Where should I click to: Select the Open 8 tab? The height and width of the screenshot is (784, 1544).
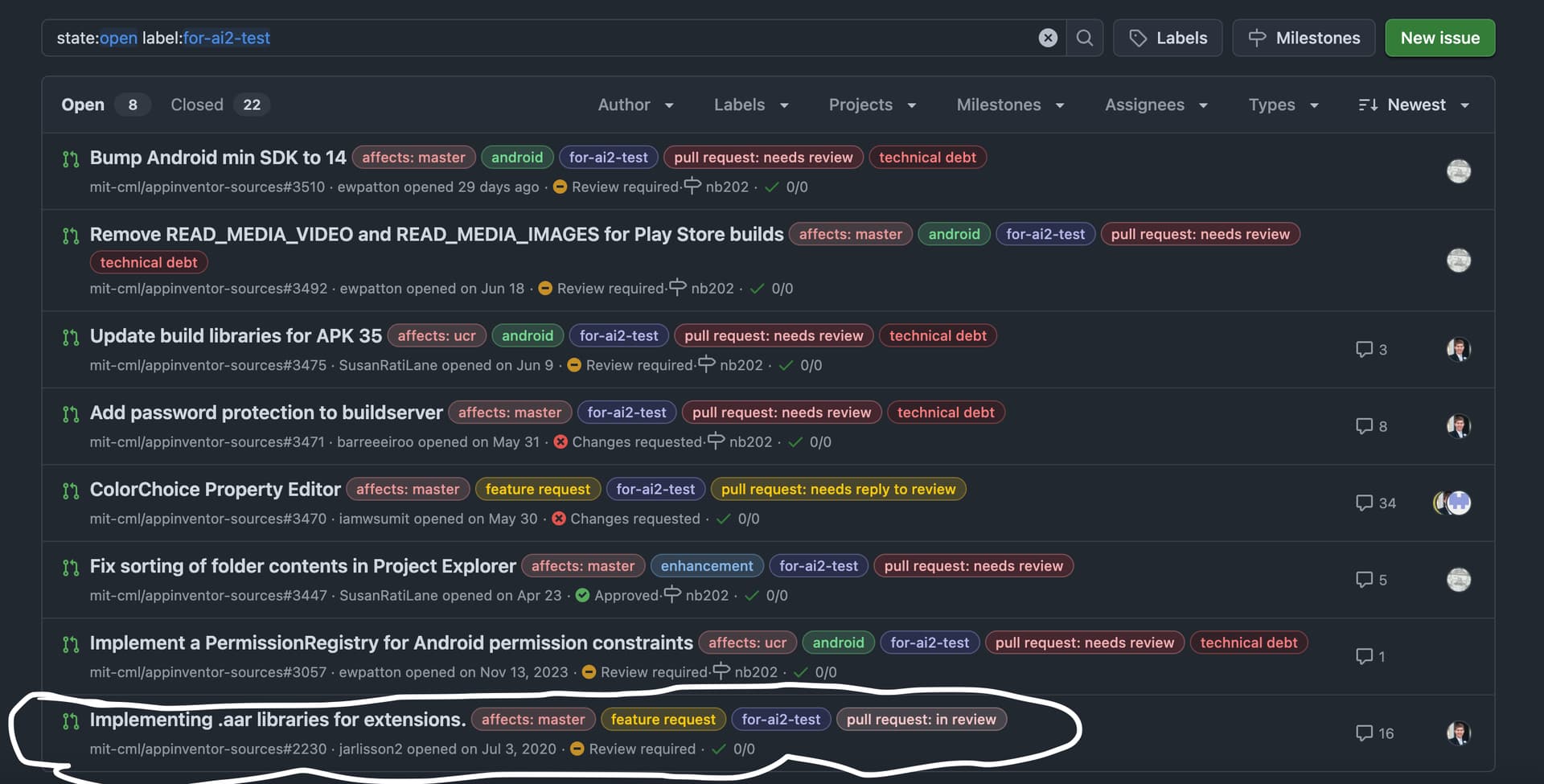104,105
